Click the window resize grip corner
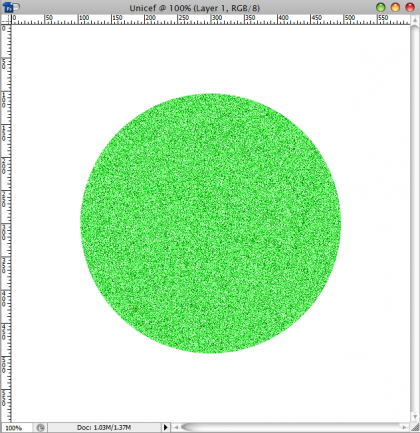420x433 pixels. (x=415, y=427)
